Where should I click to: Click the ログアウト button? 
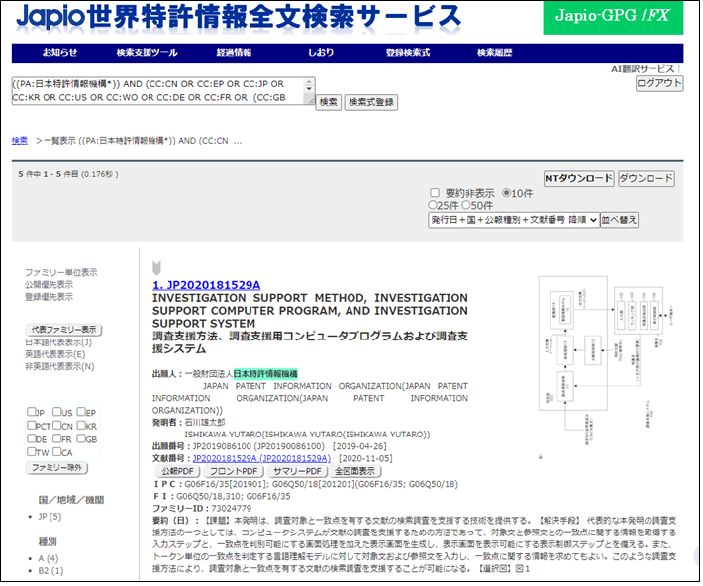(x=662, y=83)
